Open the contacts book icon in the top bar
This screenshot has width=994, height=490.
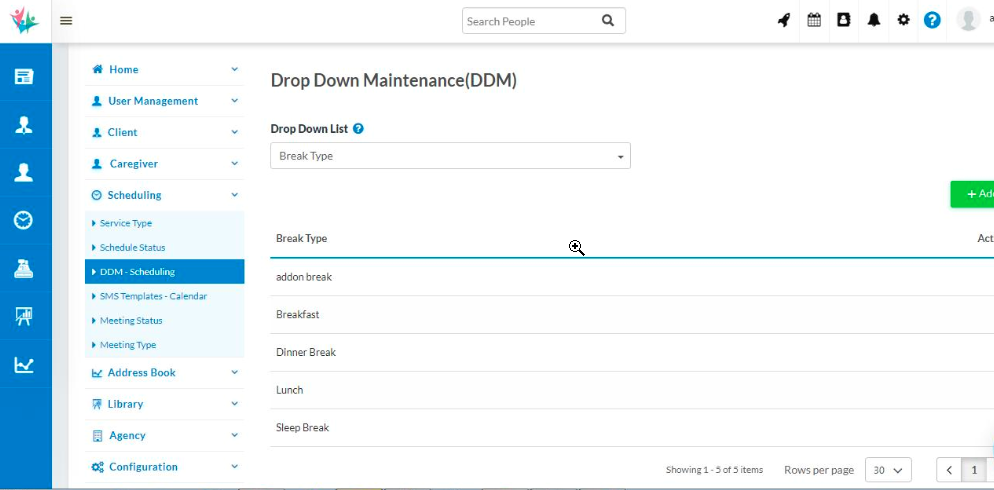(843, 20)
